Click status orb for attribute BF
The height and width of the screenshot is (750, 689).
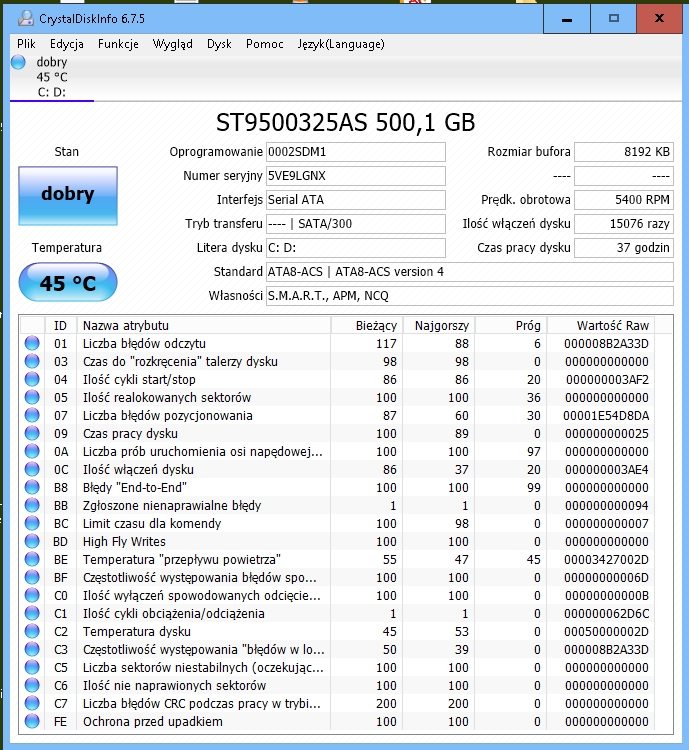point(32,577)
